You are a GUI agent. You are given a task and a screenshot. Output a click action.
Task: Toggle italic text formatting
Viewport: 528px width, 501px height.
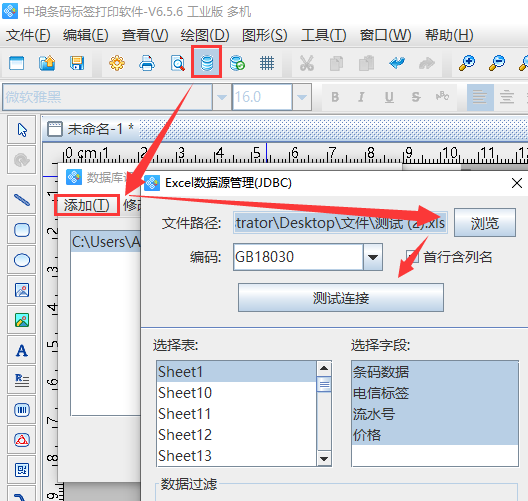[361, 97]
